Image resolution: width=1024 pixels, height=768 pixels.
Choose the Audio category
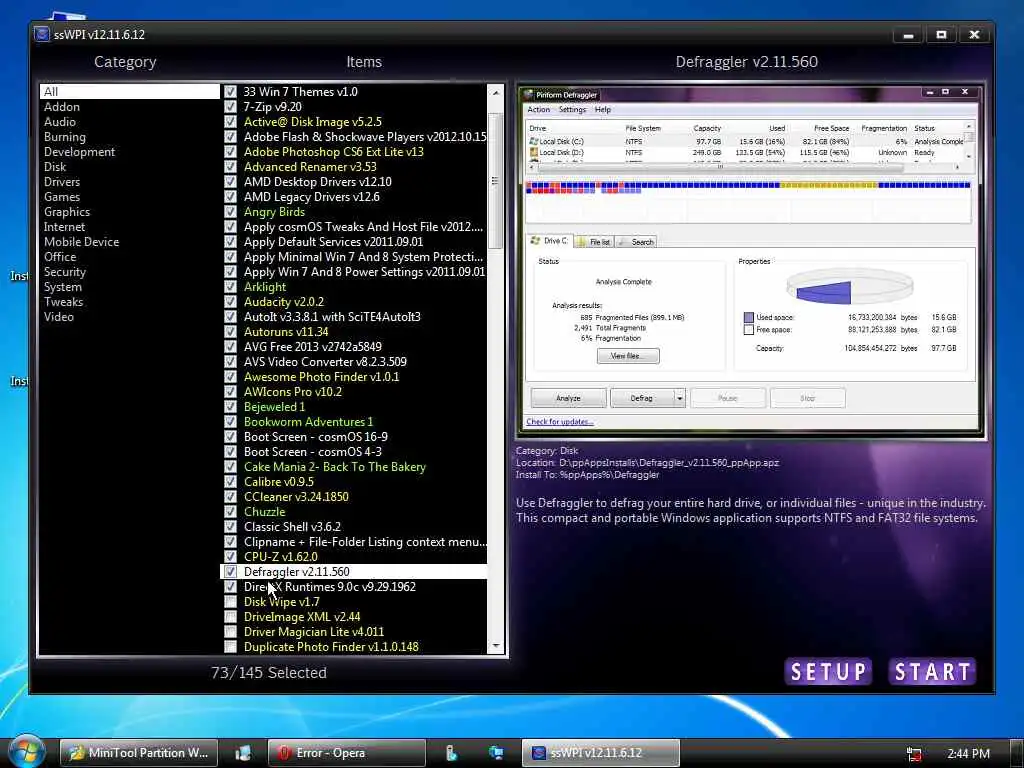coord(129,121)
